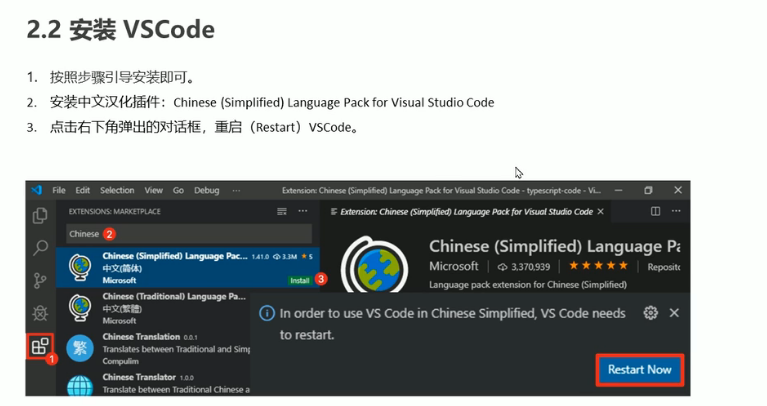Close the Chinese Language Pack extension tab
767x406 pixels.
(601, 212)
